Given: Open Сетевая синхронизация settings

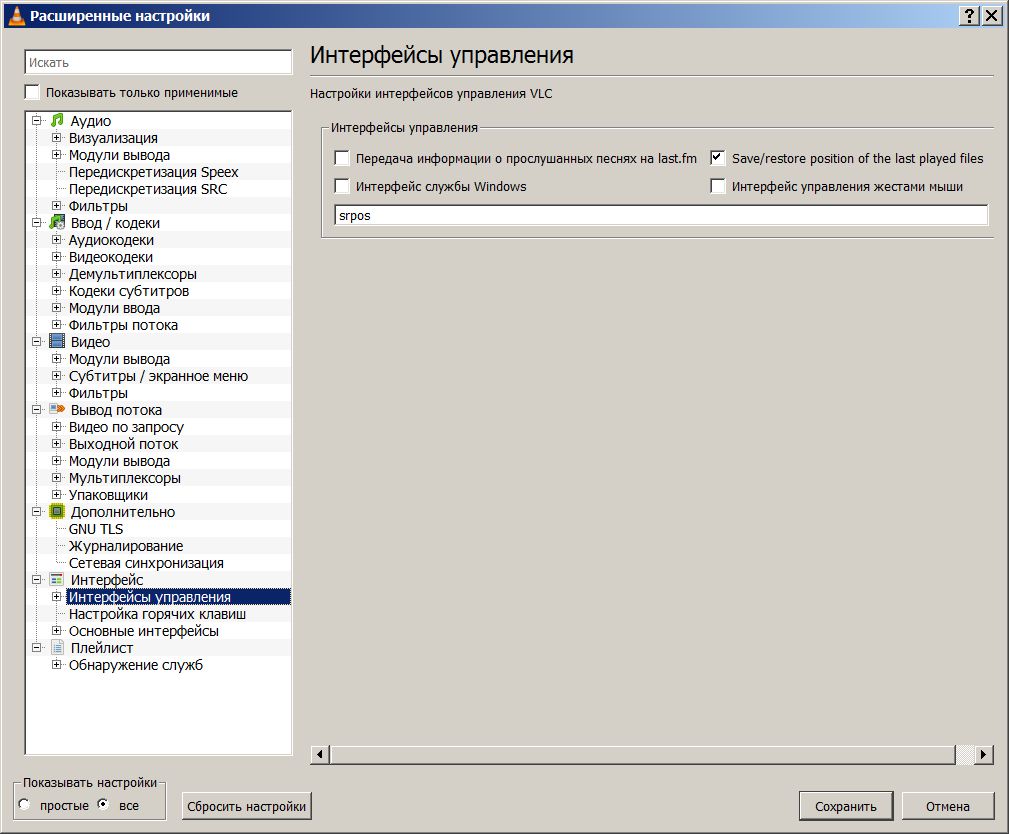Looking at the screenshot, I should click(146, 563).
